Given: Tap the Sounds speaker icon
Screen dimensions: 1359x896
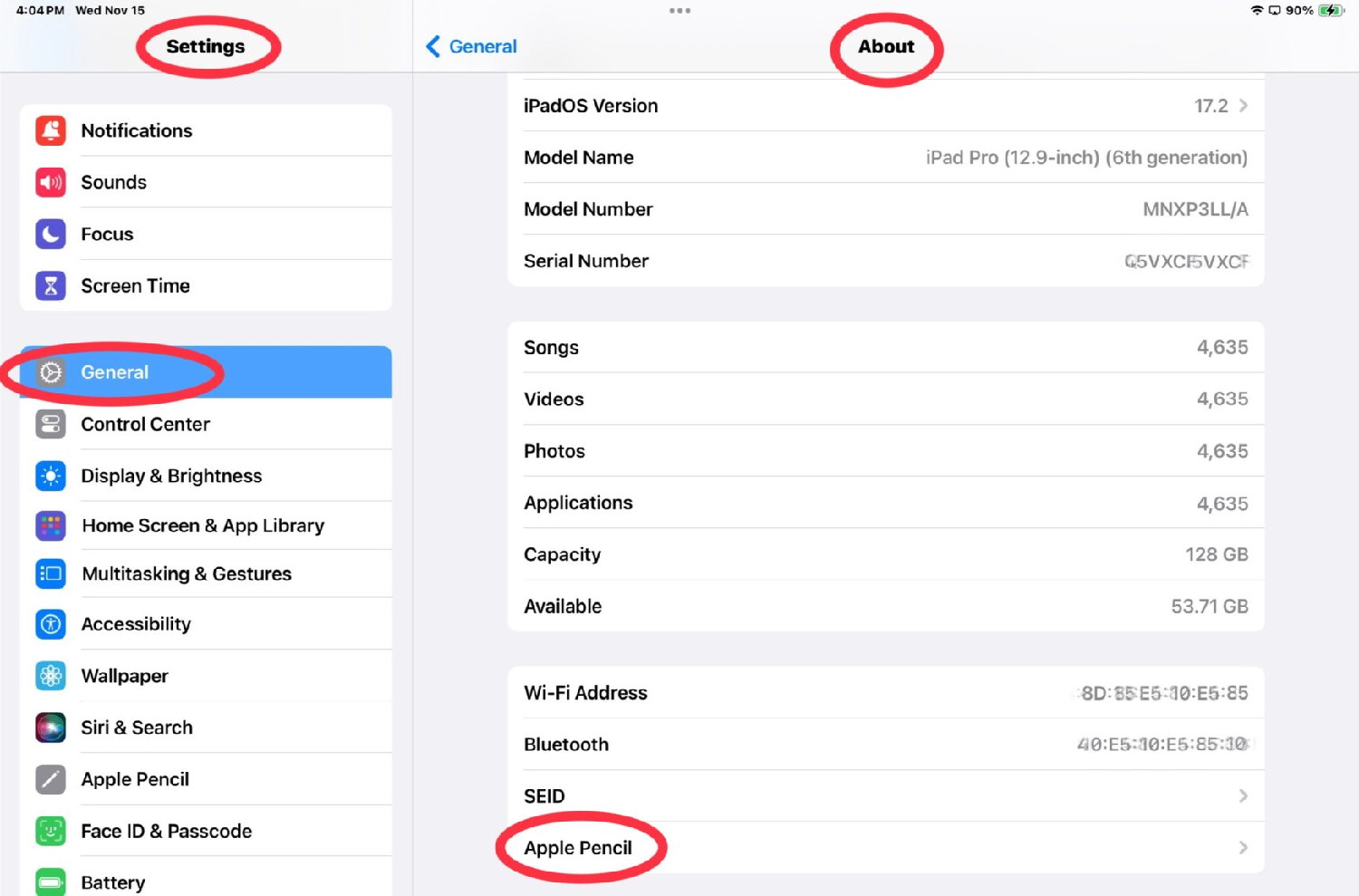Looking at the screenshot, I should 51,182.
